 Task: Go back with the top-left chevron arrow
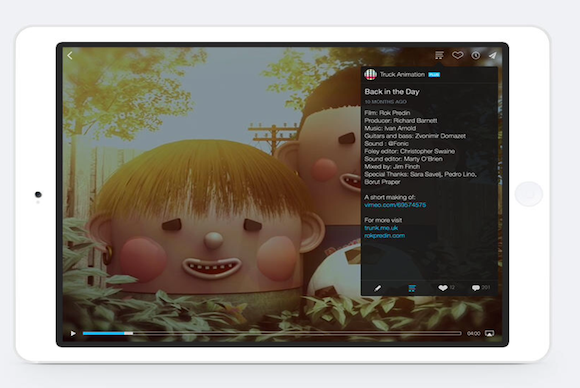coord(70,55)
